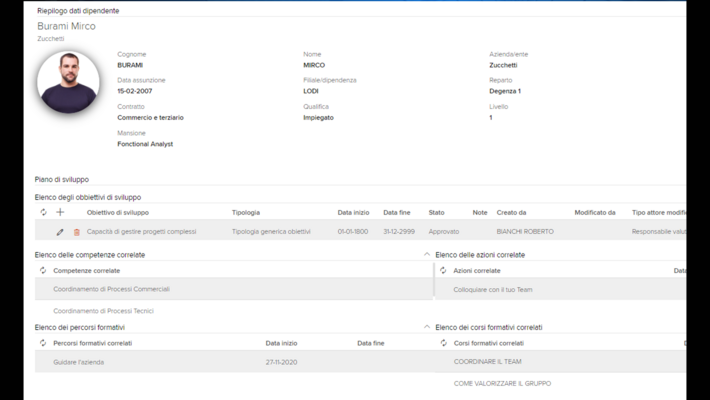The height and width of the screenshot is (400, 710).
Task: Click the Creato da column header
Action: (x=511, y=212)
